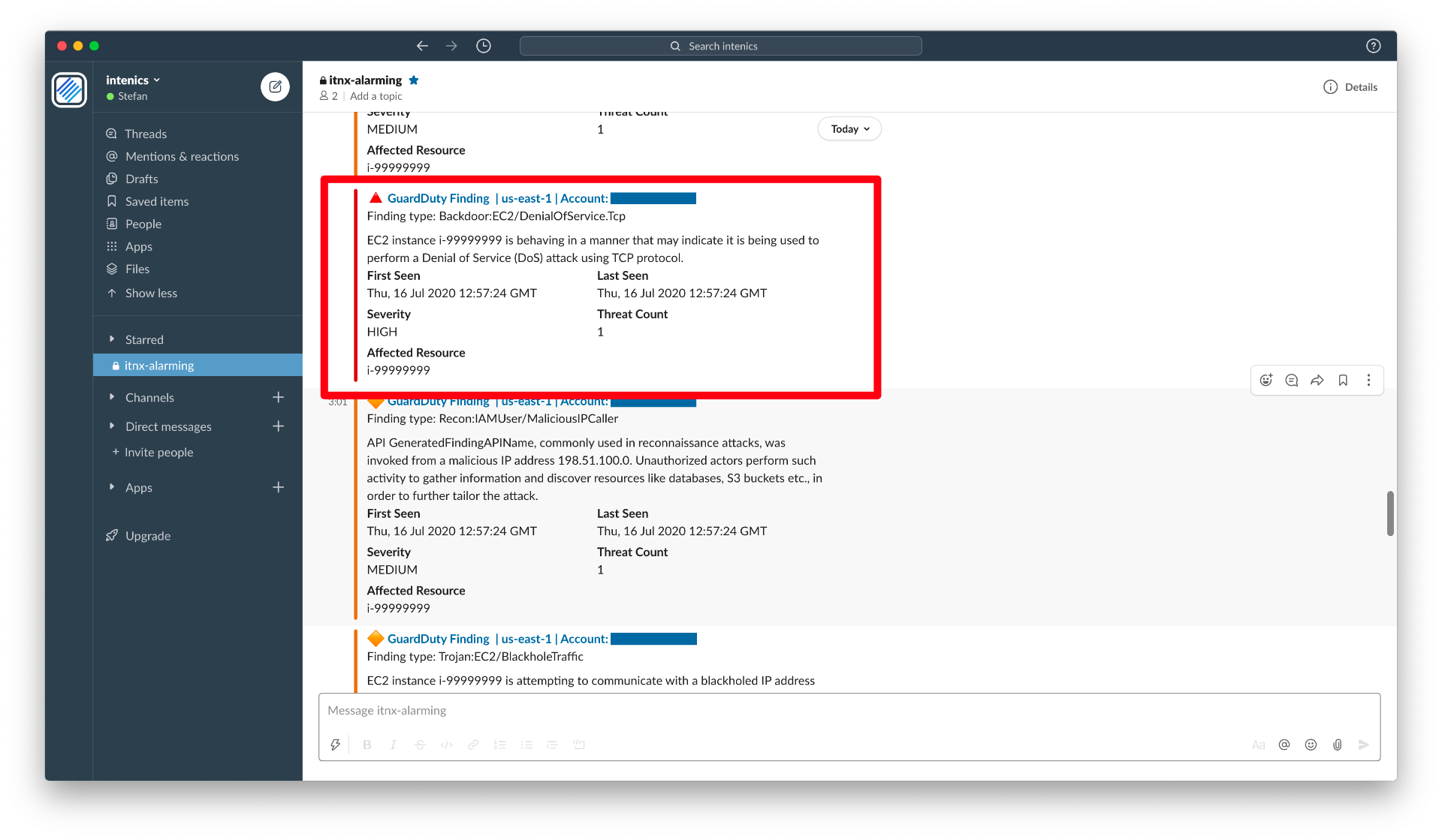This screenshot has width=1442, height=840.
Task: Open the emoji picker in composer
Action: 1311,745
